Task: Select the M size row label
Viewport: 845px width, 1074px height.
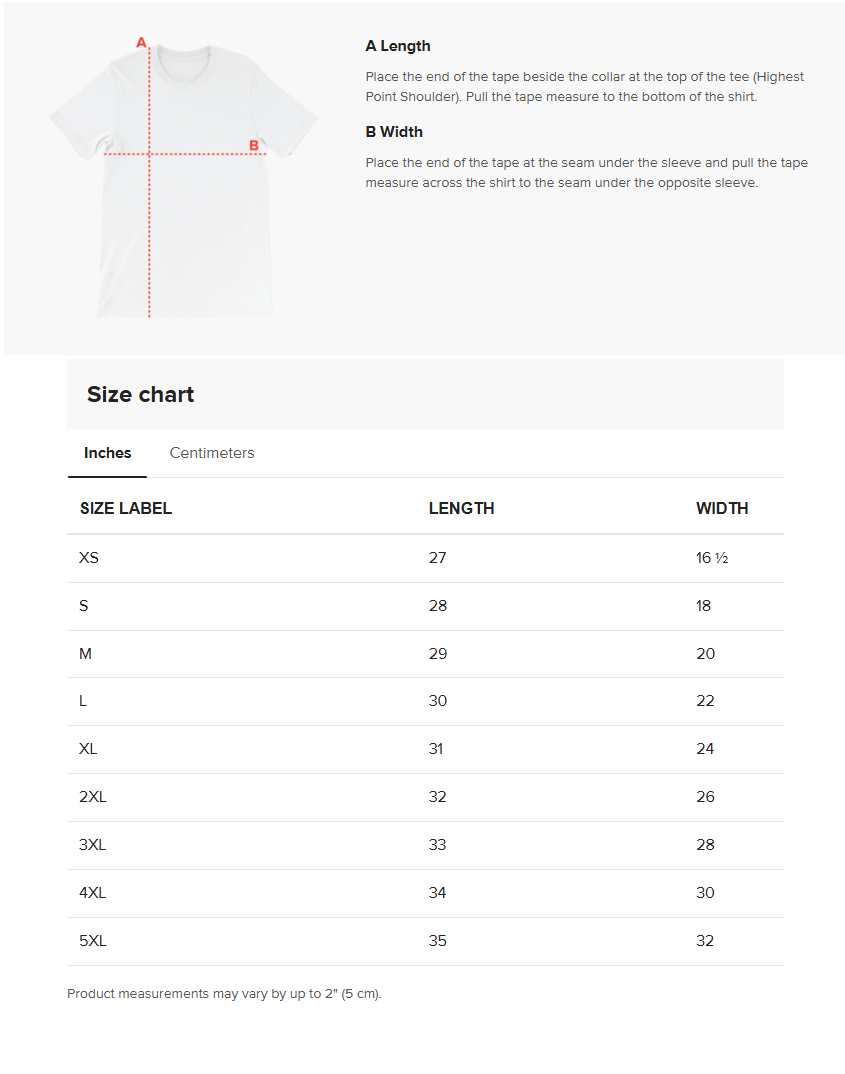Action: tap(85, 653)
